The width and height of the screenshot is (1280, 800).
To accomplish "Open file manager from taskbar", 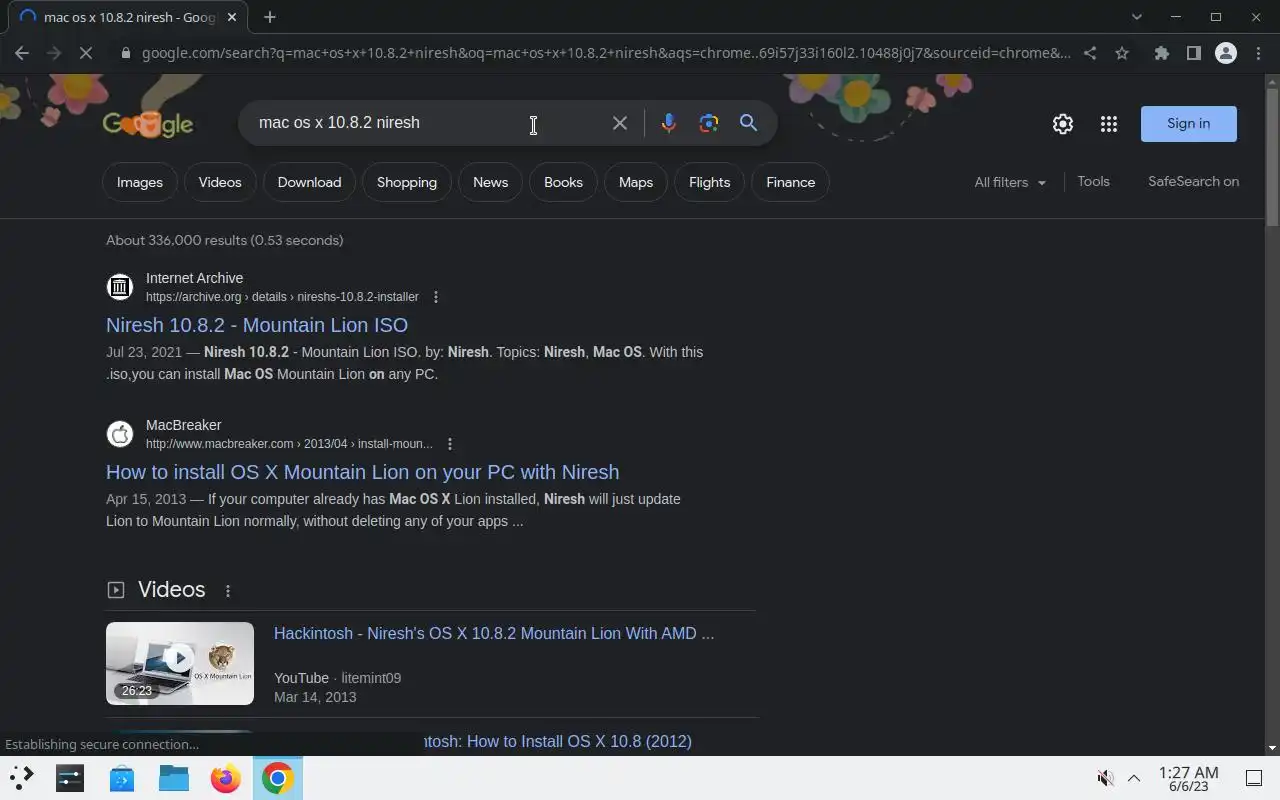I will click(174, 777).
